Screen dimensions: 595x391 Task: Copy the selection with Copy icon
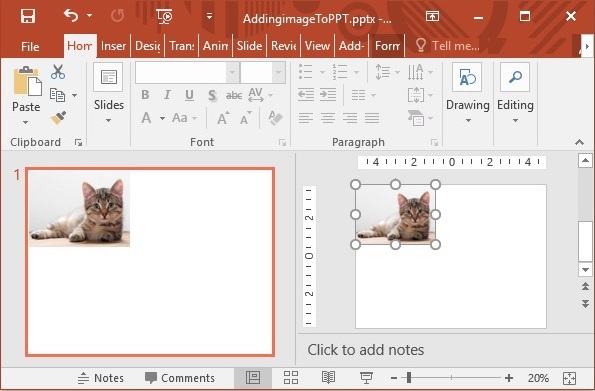[x=57, y=95]
